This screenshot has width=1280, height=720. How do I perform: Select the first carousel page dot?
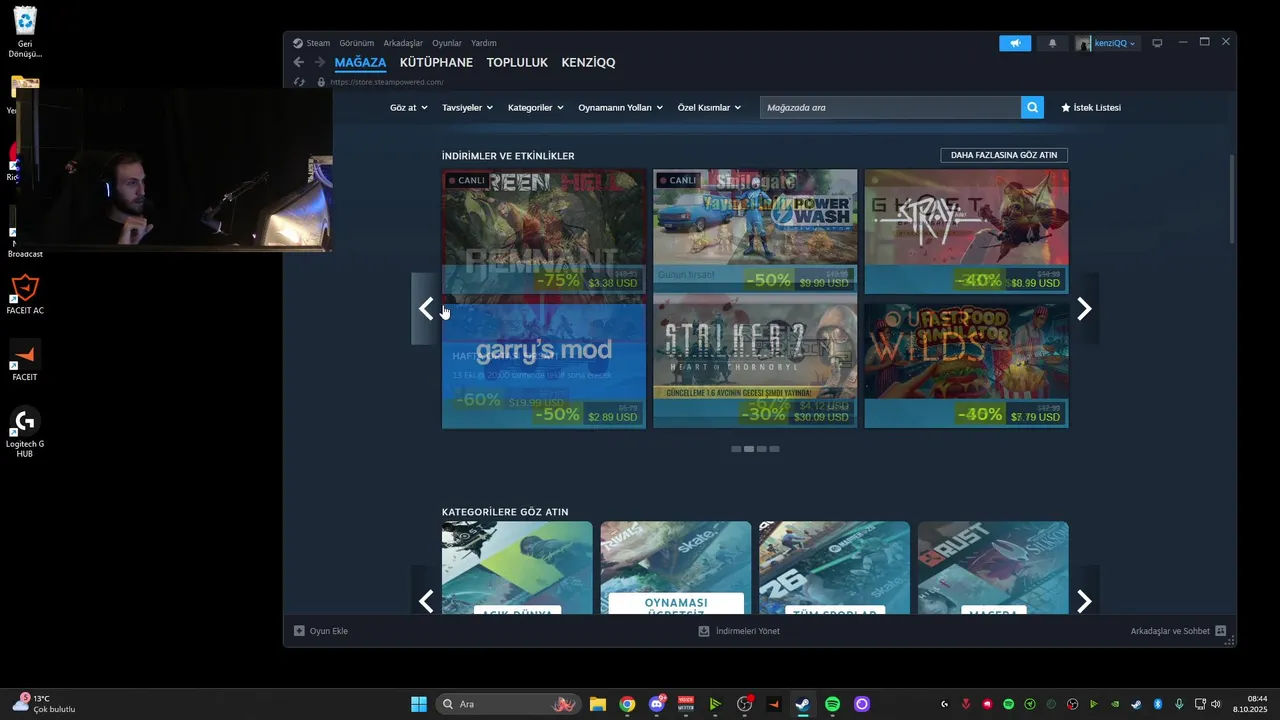(736, 449)
